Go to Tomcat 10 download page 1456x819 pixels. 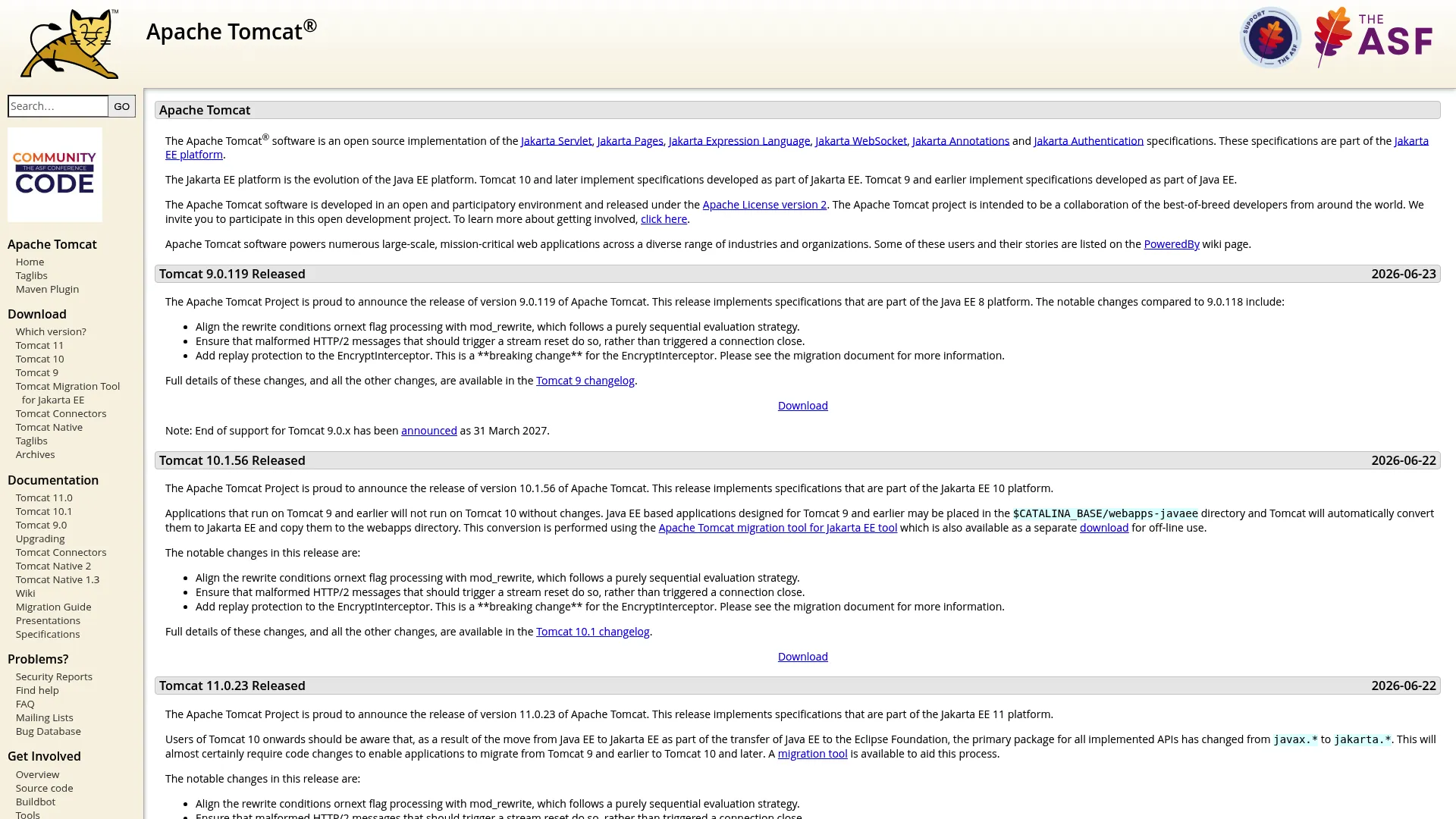[x=39, y=359]
